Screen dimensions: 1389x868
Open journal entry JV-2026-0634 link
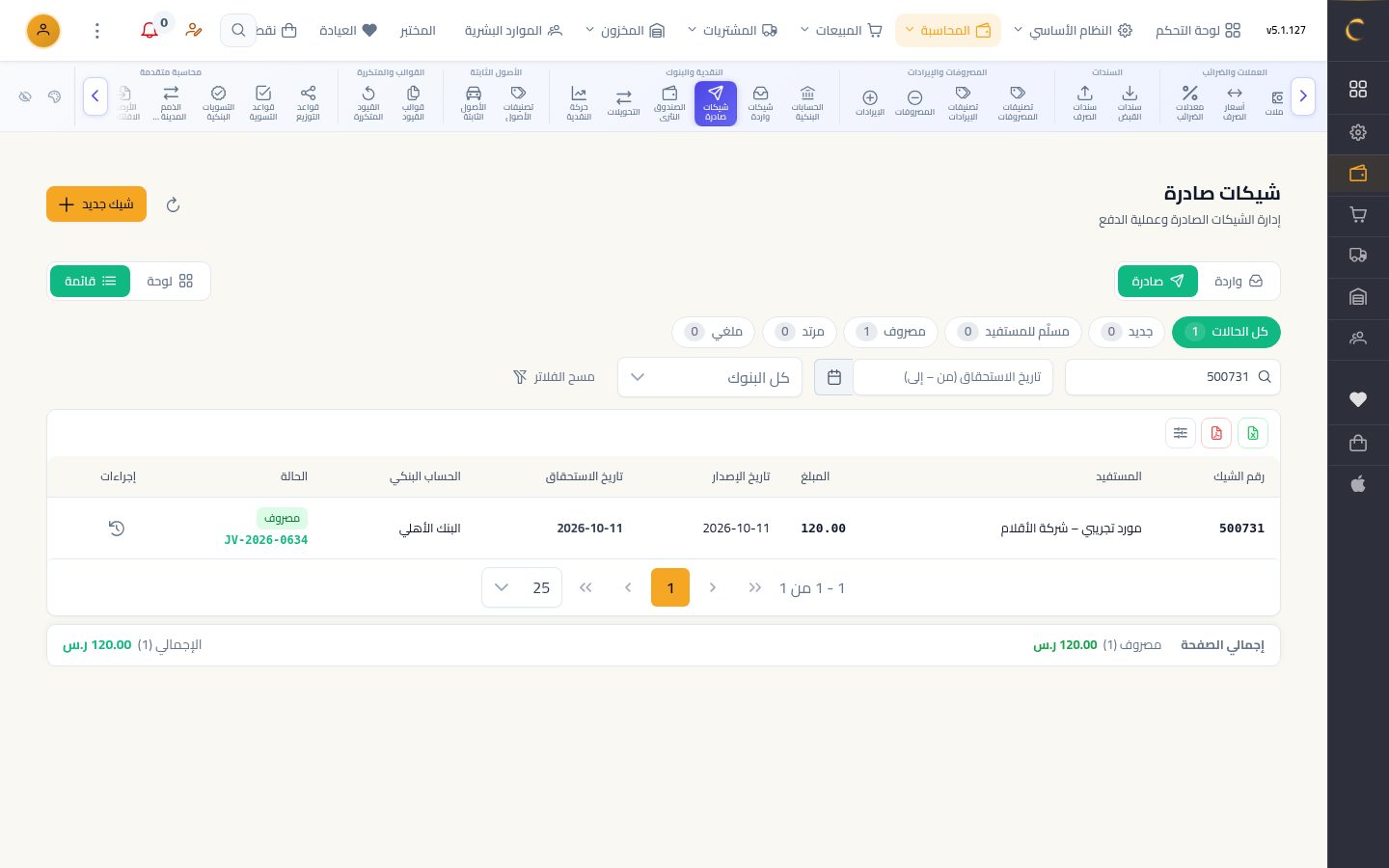(266, 540)
